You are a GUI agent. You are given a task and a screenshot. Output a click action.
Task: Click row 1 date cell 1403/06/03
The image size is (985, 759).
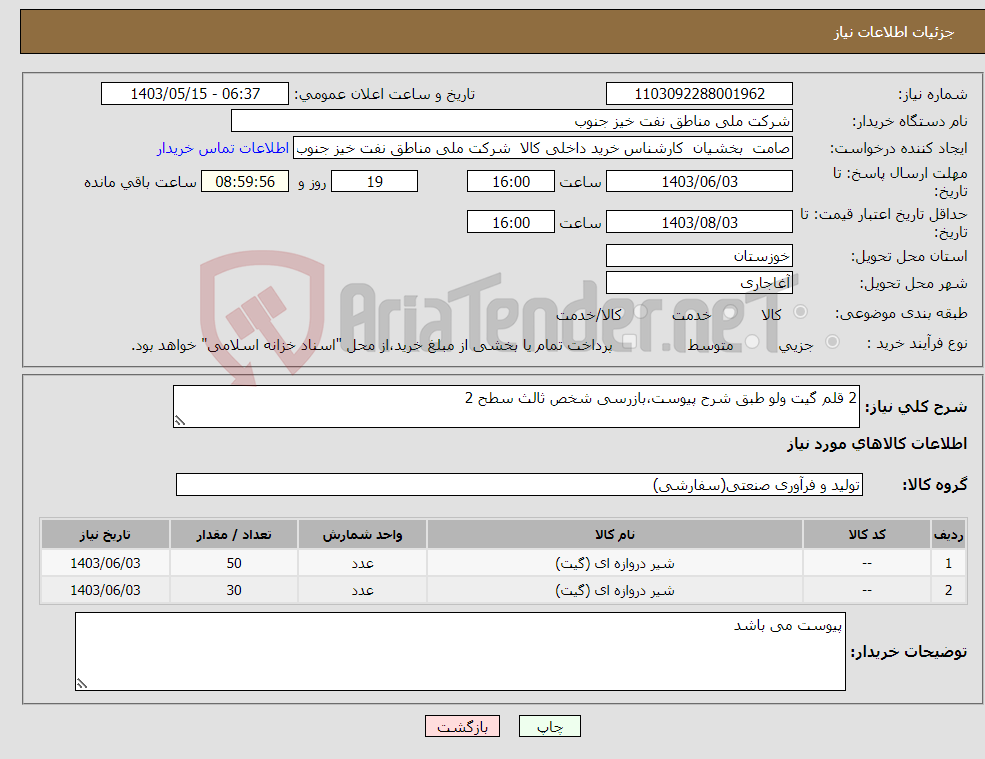click(106, 563)
